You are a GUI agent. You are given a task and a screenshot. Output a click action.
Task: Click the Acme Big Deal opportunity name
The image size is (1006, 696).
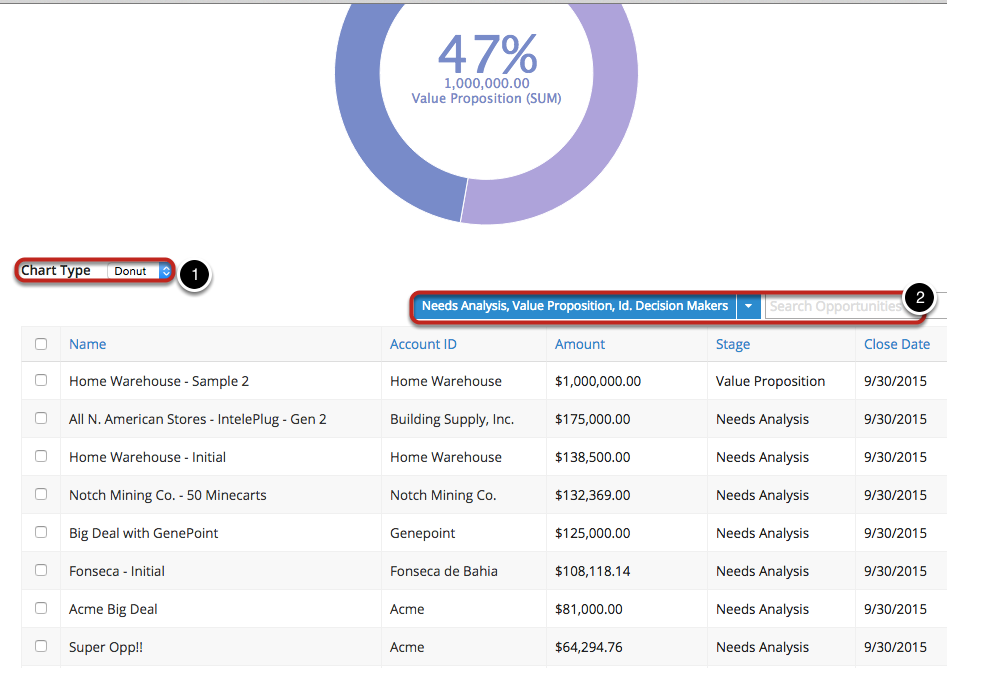click(113, 609)
